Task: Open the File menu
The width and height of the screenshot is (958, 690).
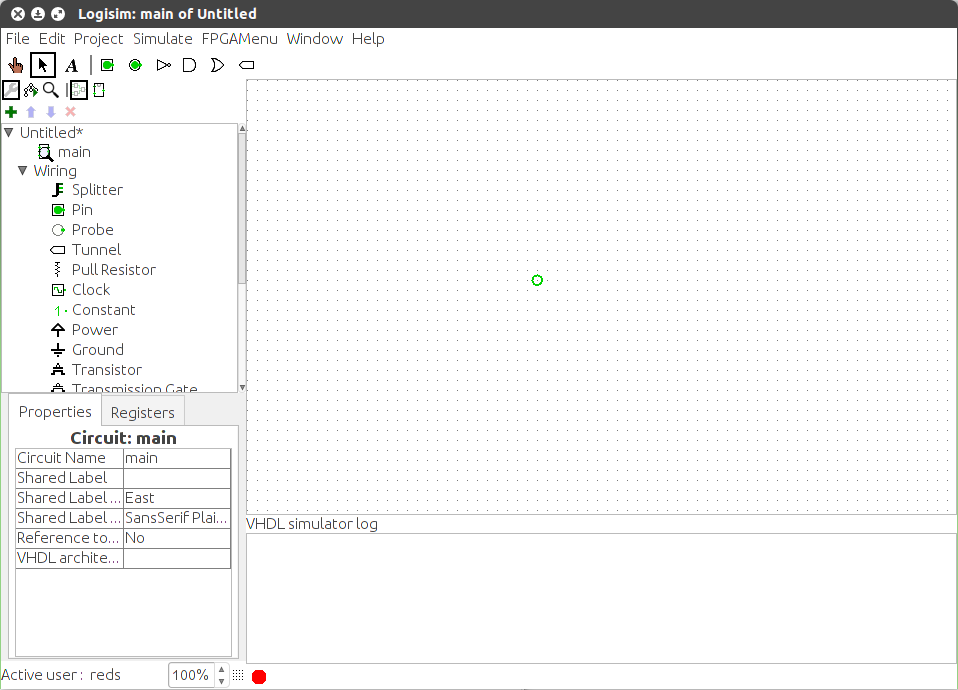Action: pos(18,39)
